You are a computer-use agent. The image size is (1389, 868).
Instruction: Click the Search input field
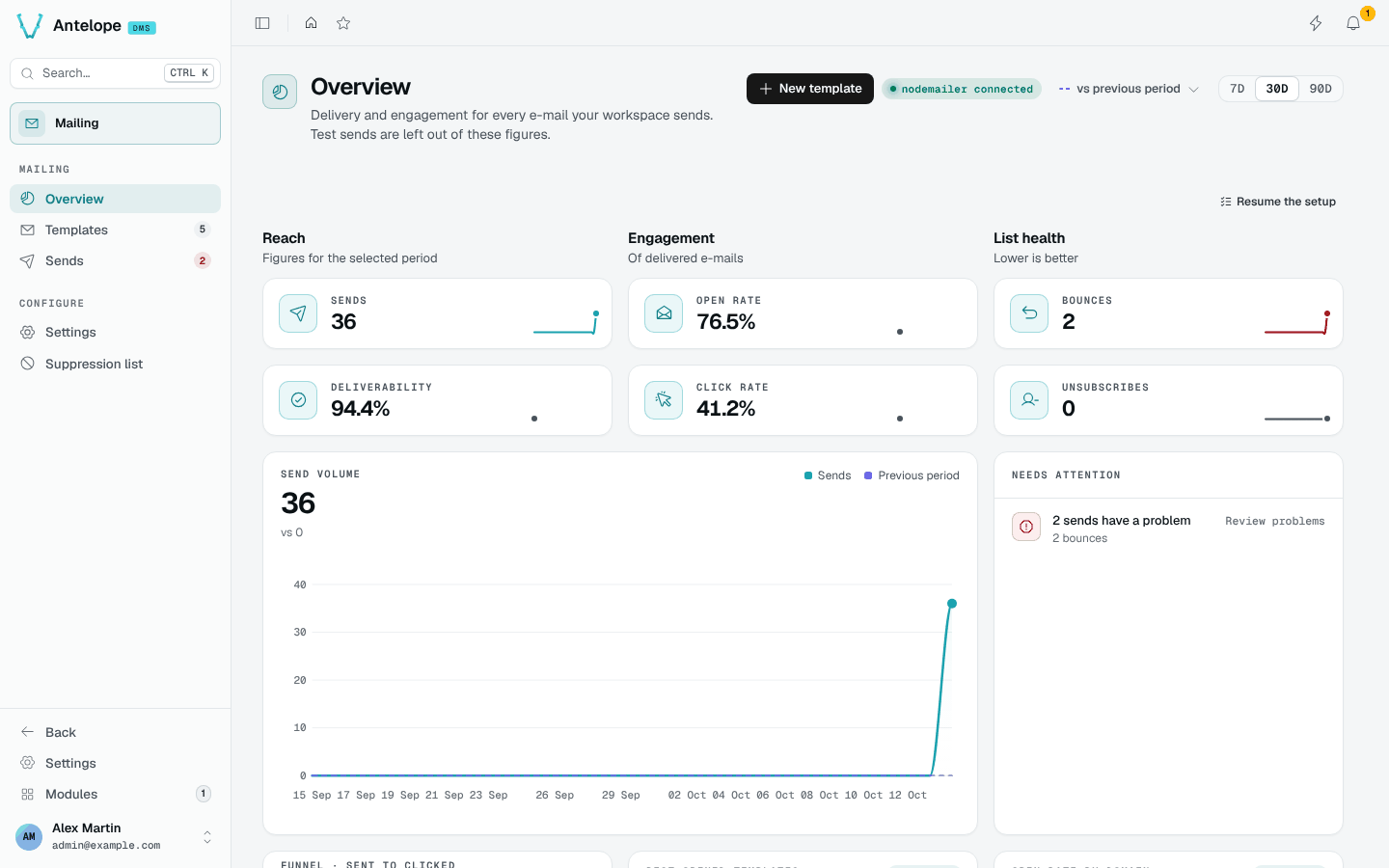(115, 73)
